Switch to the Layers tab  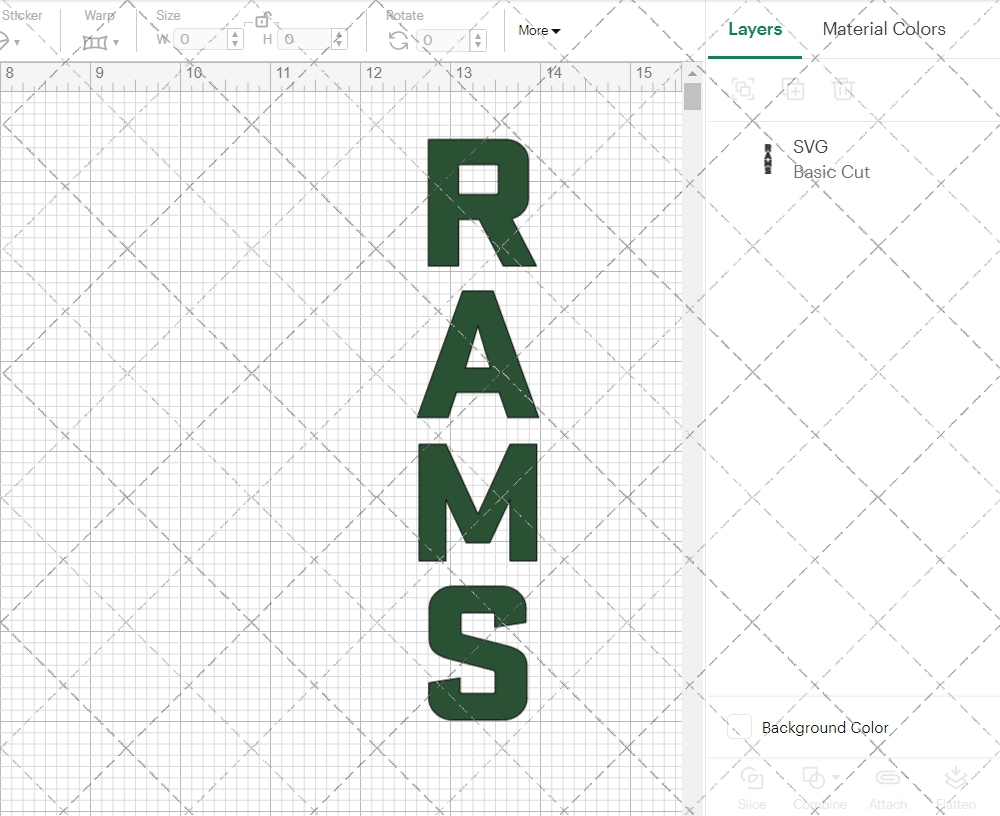click(x=755, y=29)
